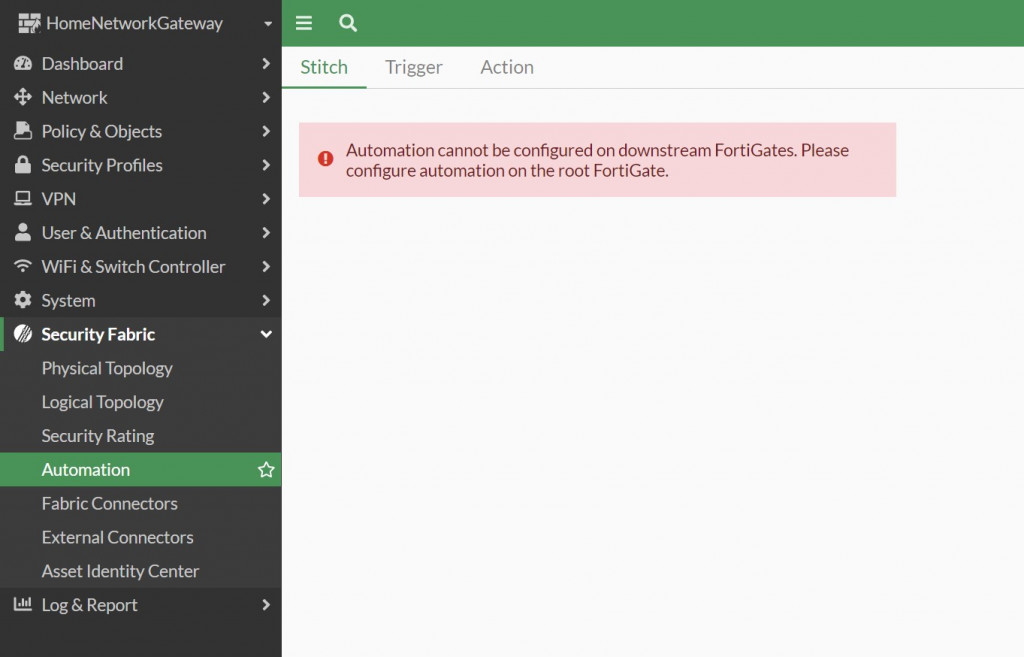The image size is (1024, 657).
Task: Click the Policy & Objects icon
Action: (23, 131)
